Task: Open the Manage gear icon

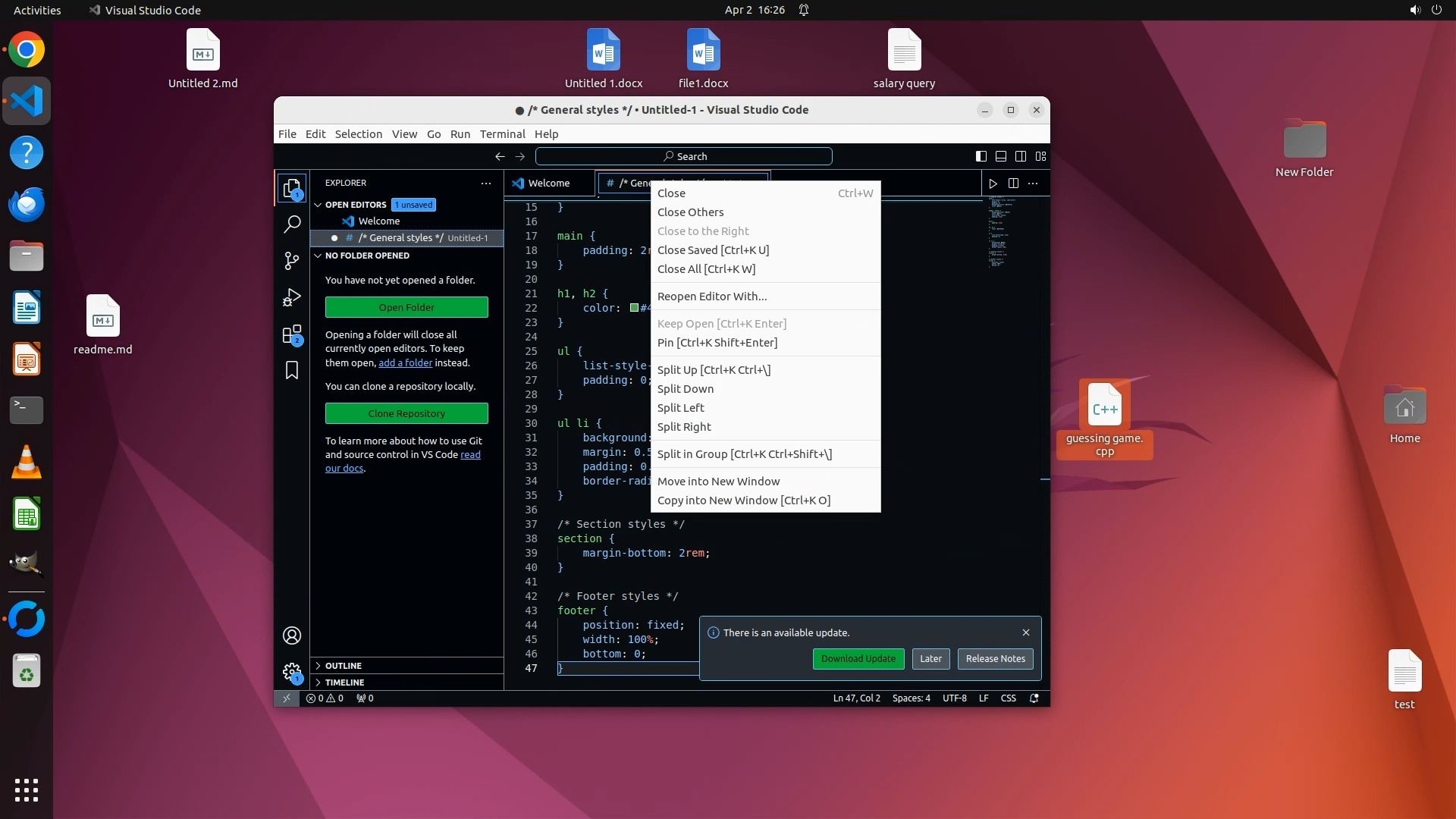Action: tap(292, 672)
